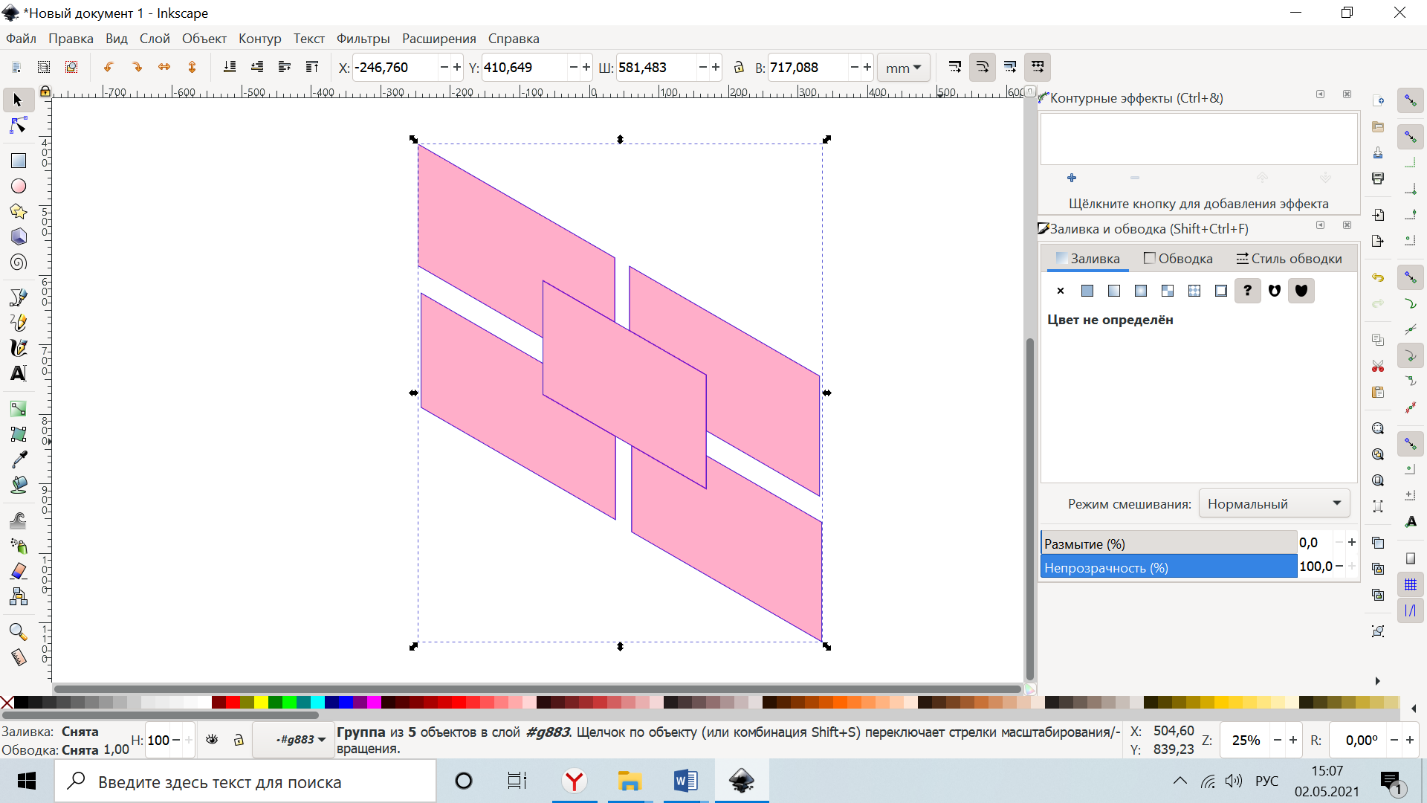
Task: Select the Text tool
Action: (x=18, y=373)
